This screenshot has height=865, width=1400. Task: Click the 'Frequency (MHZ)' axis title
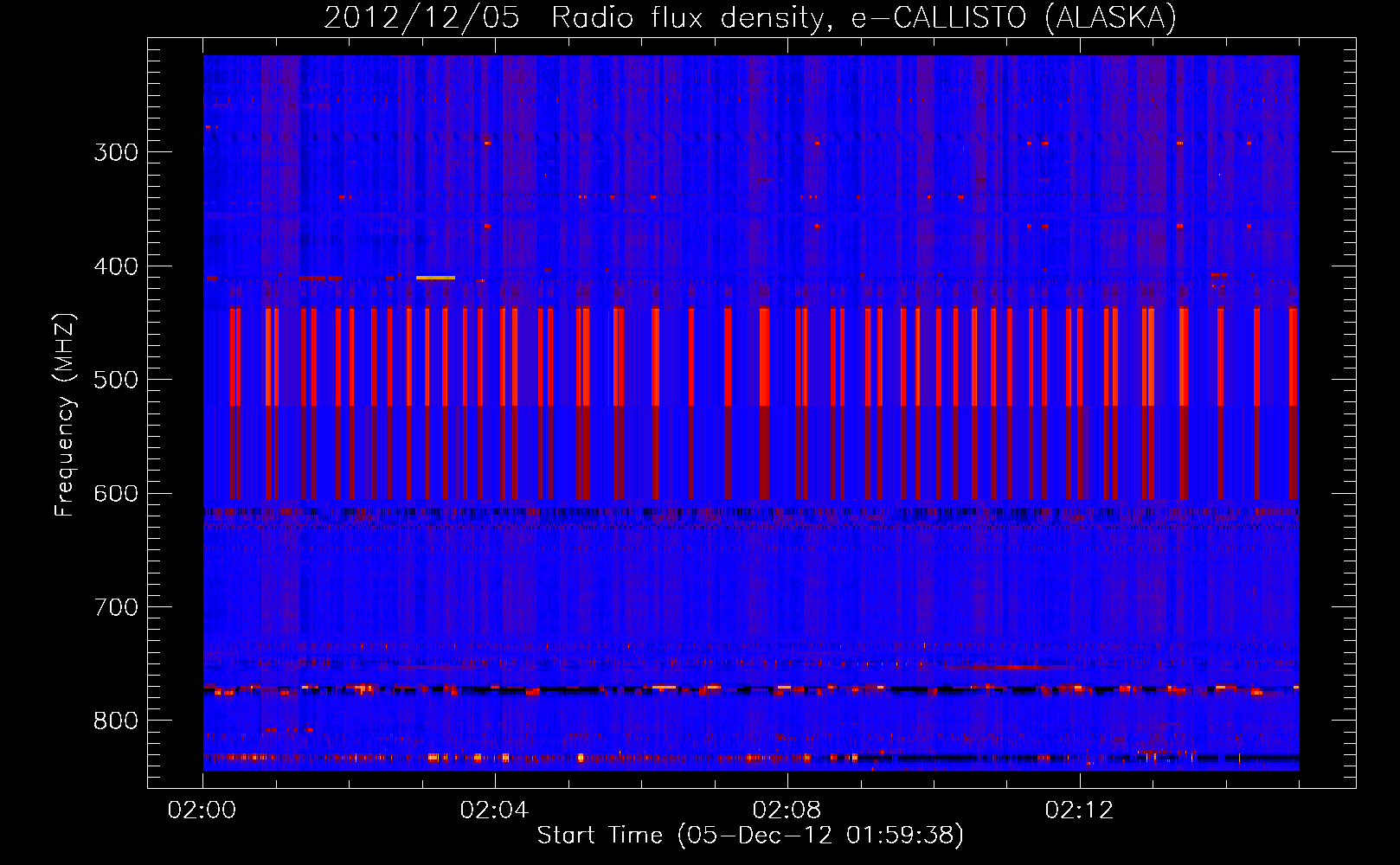[66, 414]
